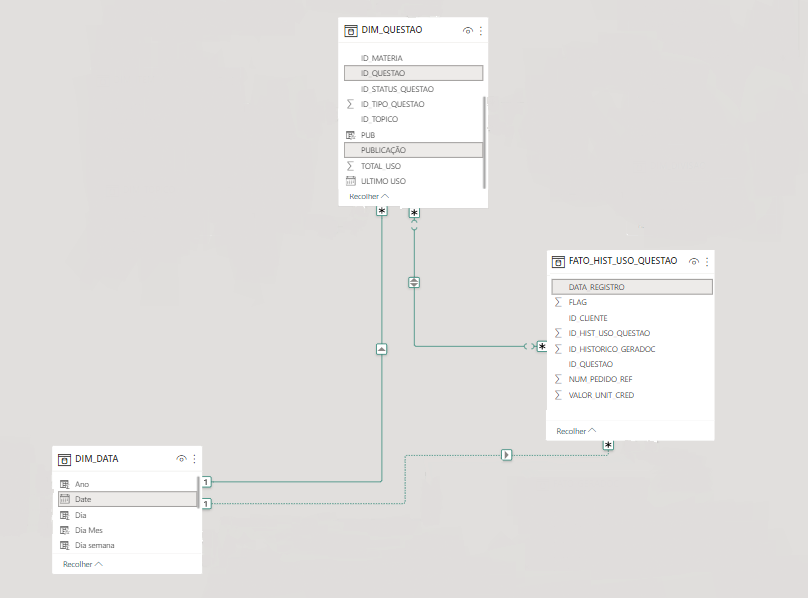Click the DIM_DATA table title

click(x=97, y=459)
